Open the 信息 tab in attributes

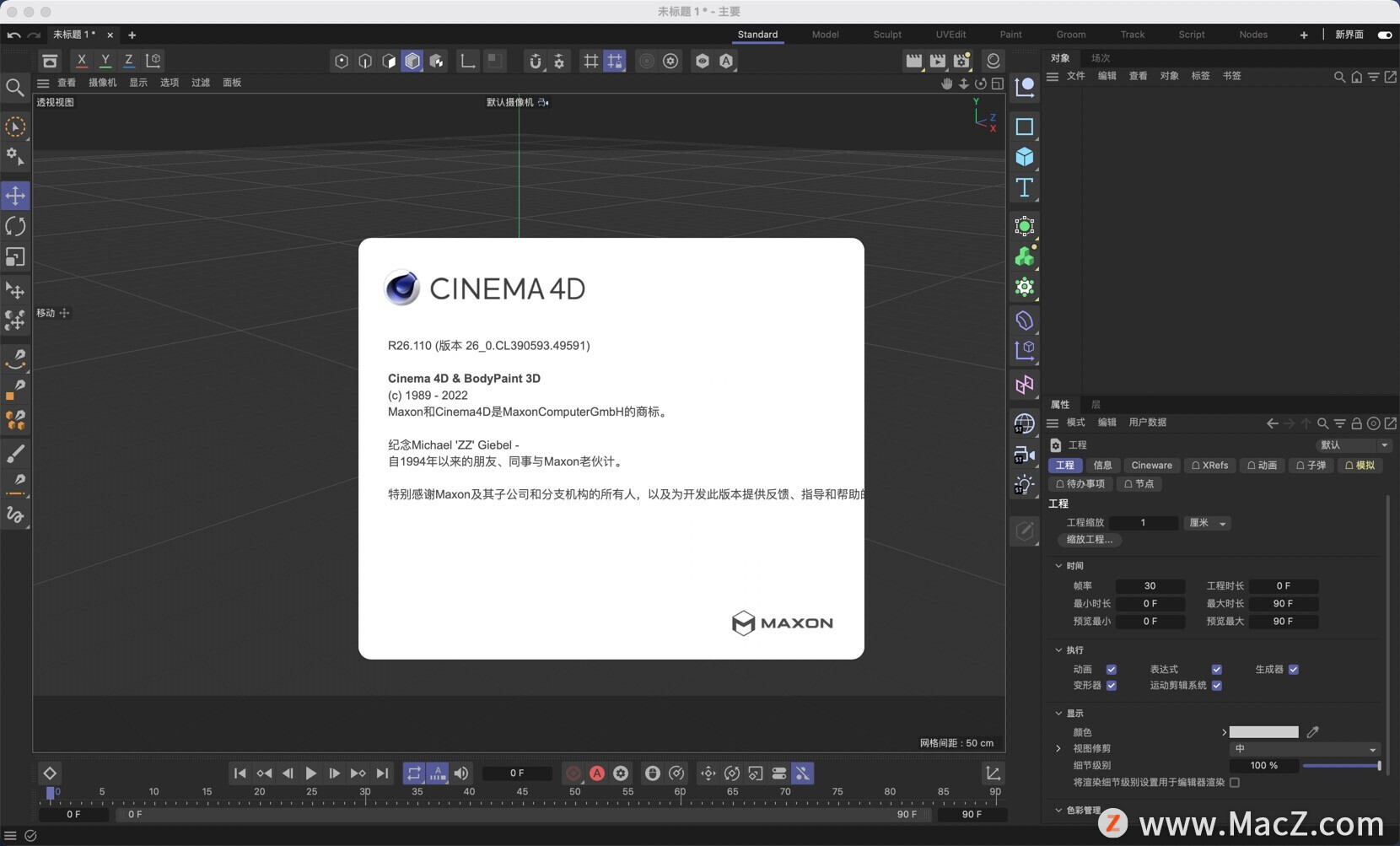coord(1102,466)
